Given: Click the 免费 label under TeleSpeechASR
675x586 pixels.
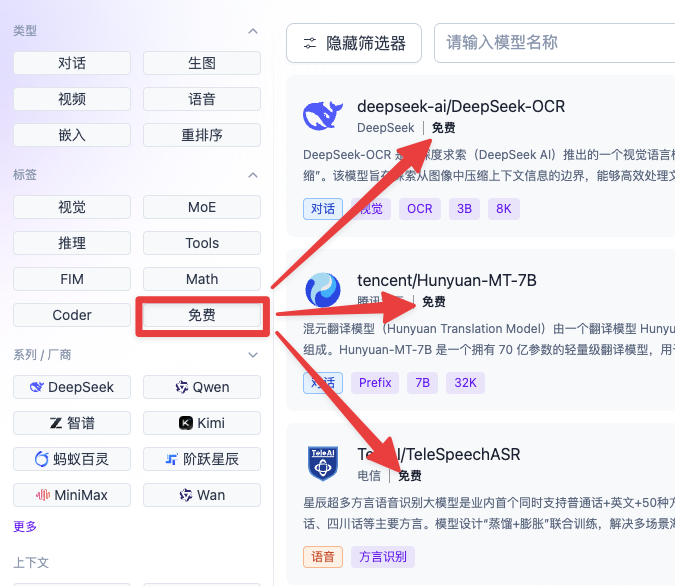Looking at the screenshot, I should coord(410,476).
